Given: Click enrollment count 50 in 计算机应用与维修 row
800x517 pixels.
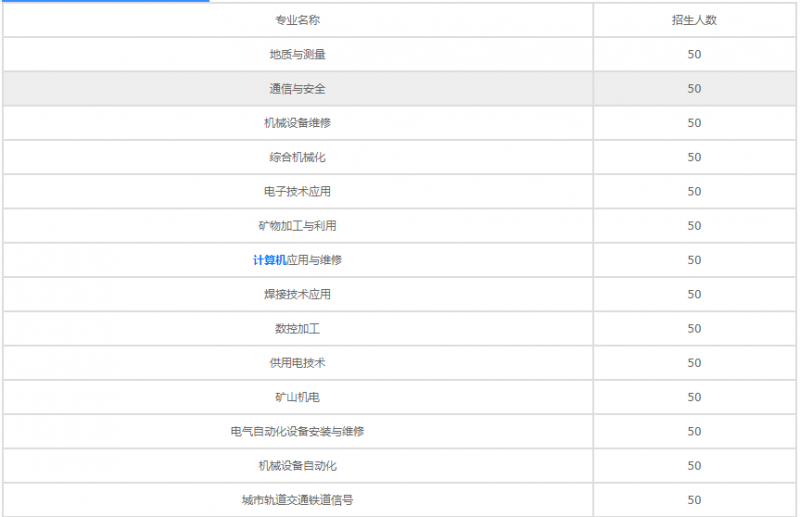Looking at the screenshot, I should (x=694, y=260).
